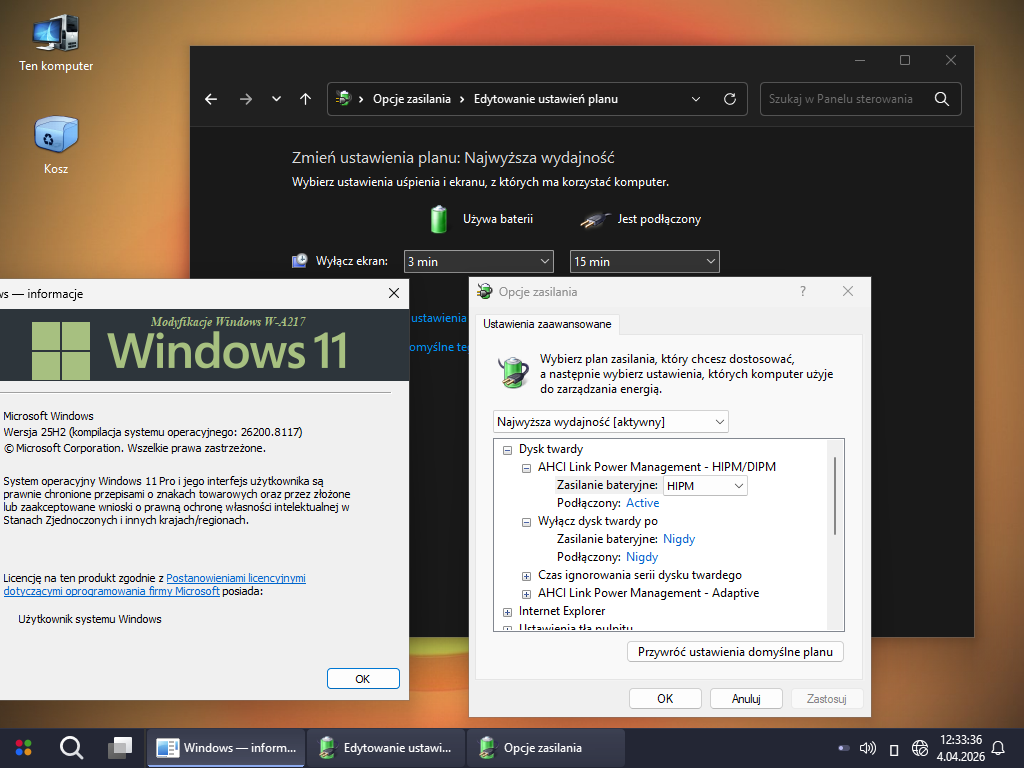This screenshot has height=768, width=1024.
Task: Click the Start button on the taskbar
Action: (23, 747)
